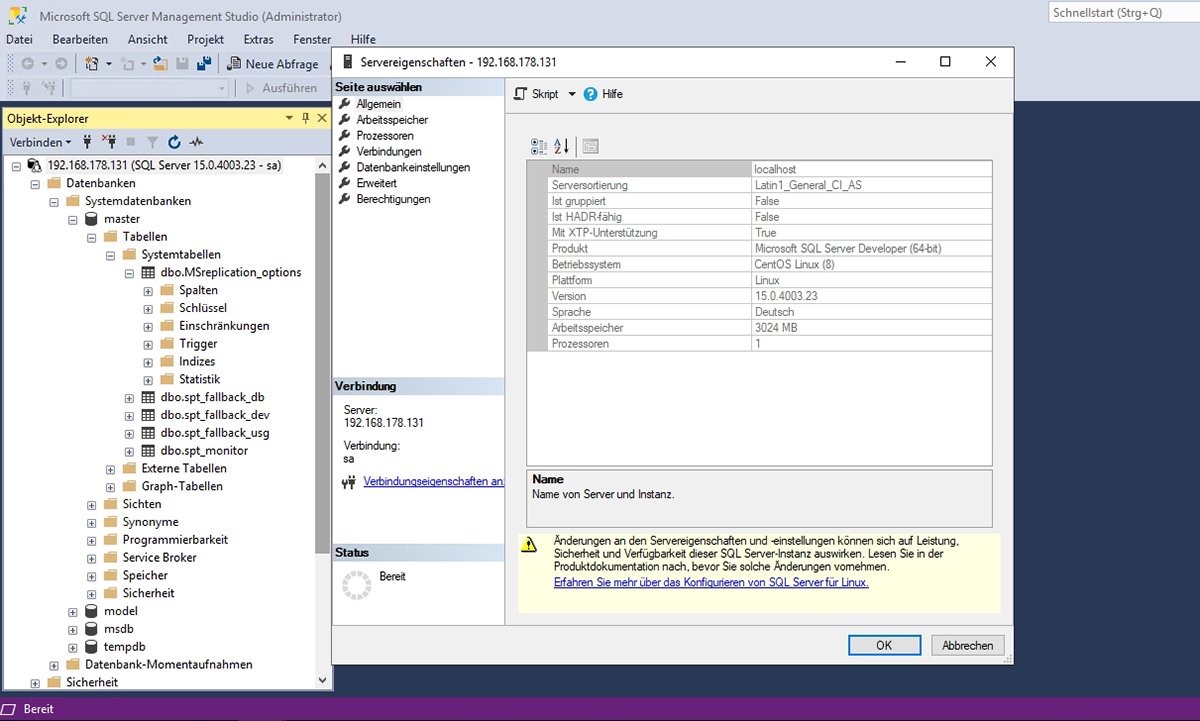The width and height of the screenshot is (1200, 721).
Task: Disconnect from the current server
Action: pos(111,142)
